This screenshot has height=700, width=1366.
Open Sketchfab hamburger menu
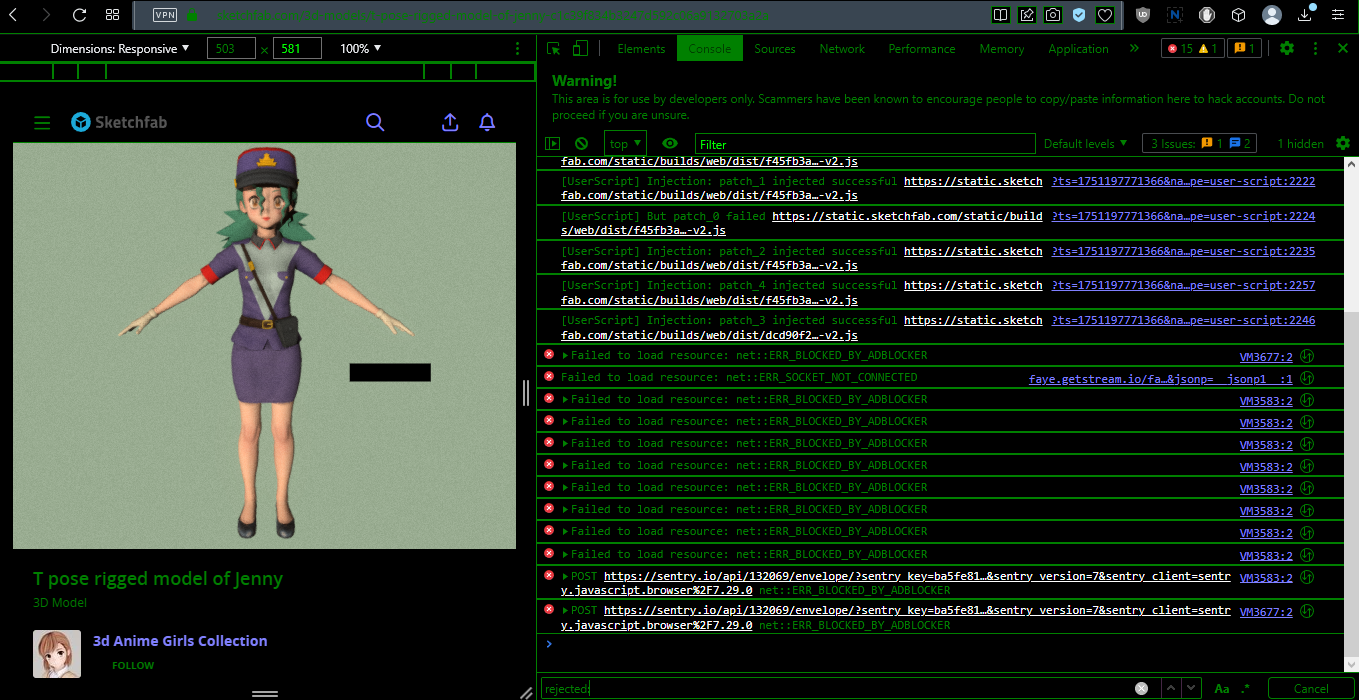click(x=42, y=122)
